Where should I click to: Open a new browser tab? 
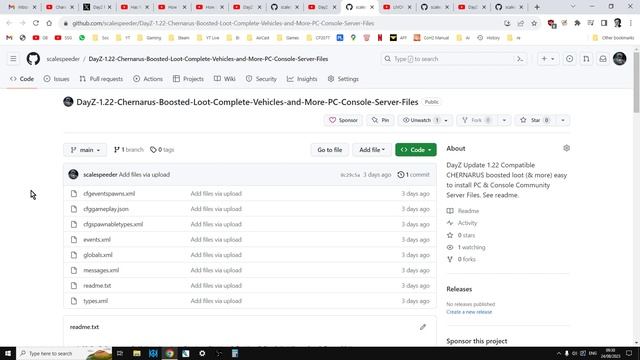537,7
